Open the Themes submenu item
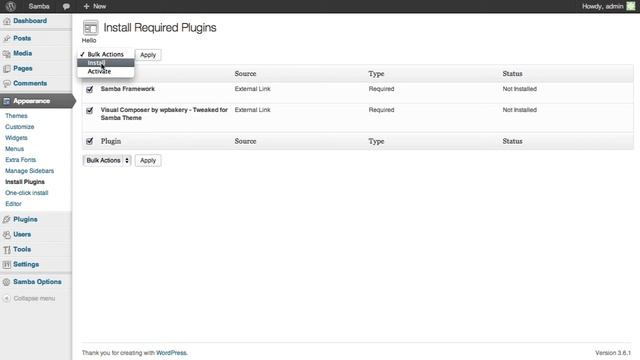640x360 pixels. (16, 116)
